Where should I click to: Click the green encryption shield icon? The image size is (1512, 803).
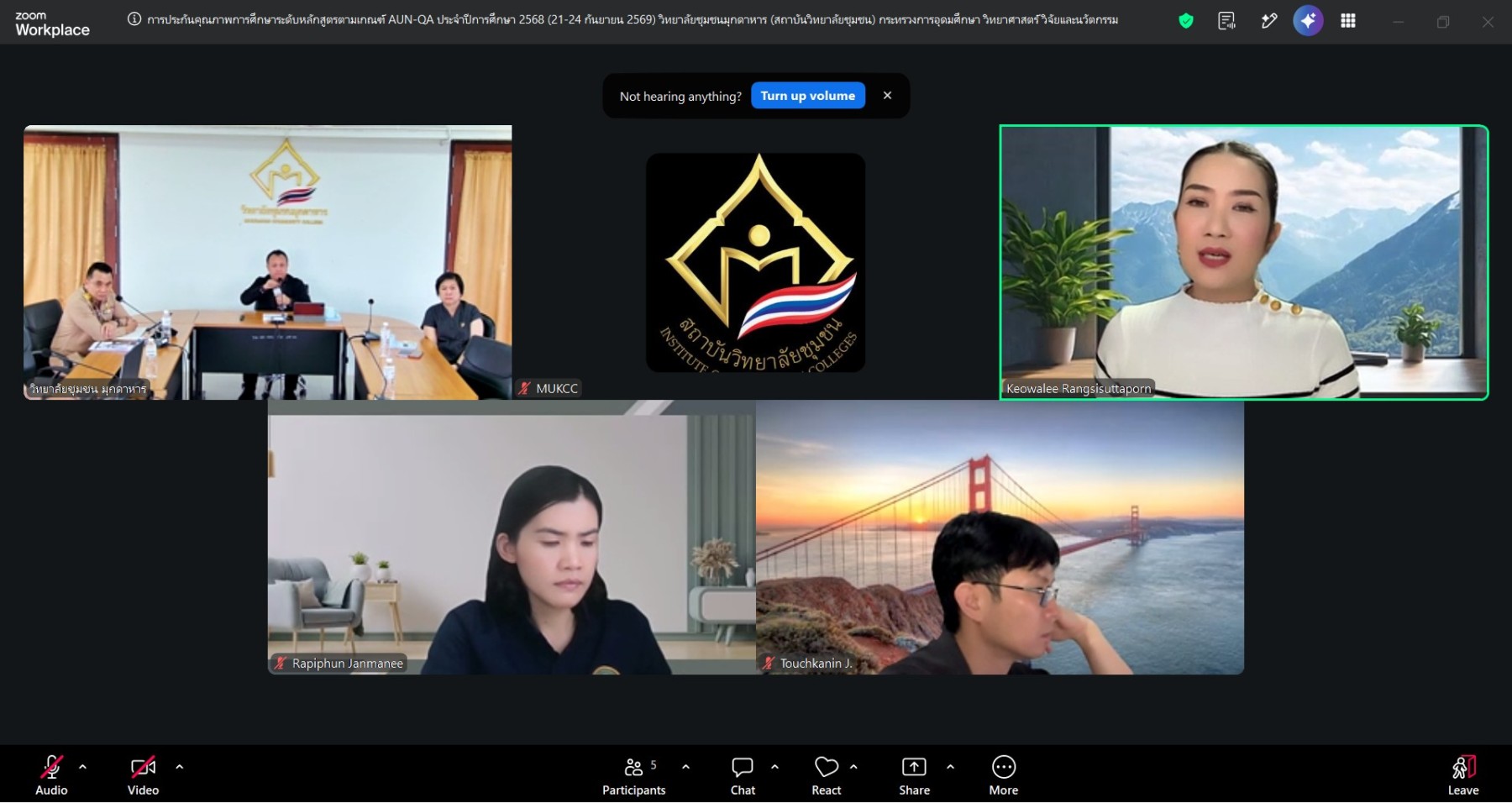coord(1186,21)
